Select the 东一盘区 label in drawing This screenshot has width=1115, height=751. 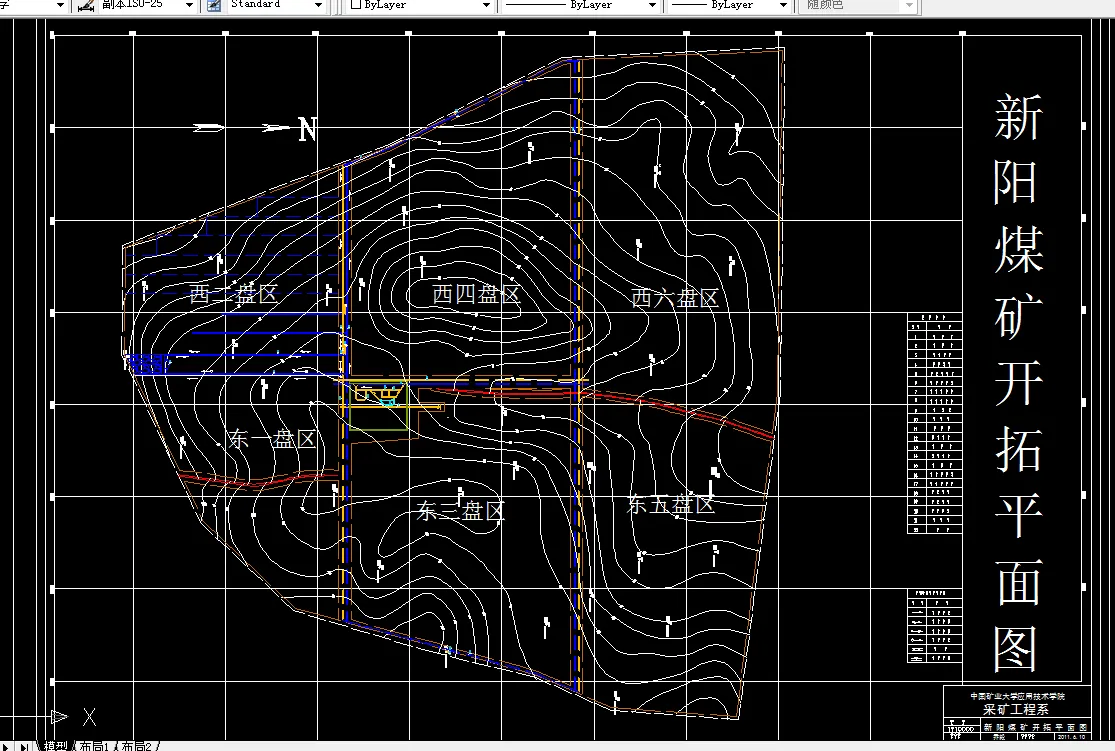[x=272, y=439]
